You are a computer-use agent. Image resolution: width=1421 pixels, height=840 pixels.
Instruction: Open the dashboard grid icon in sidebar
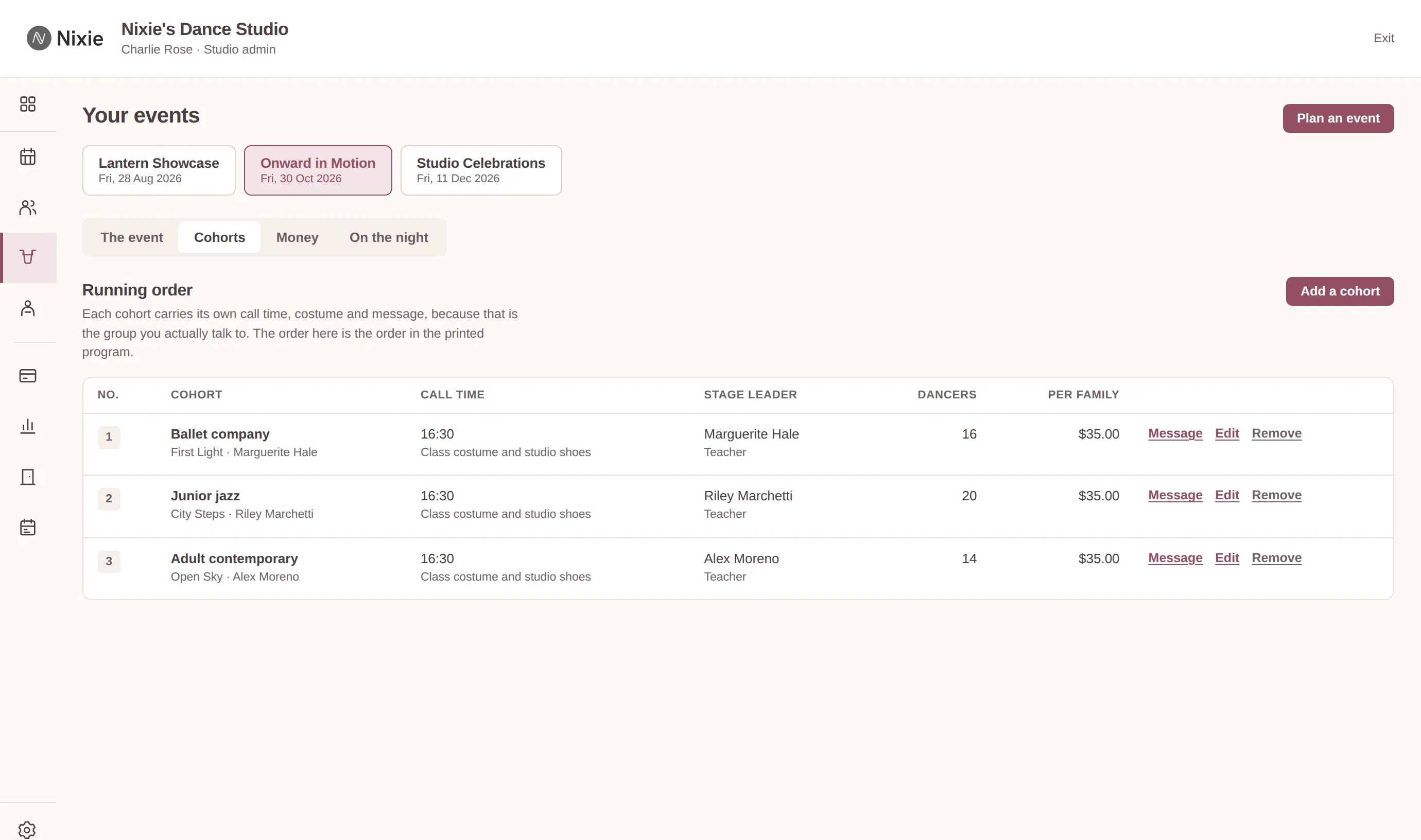pyautogui.click(x=28, y=104)
